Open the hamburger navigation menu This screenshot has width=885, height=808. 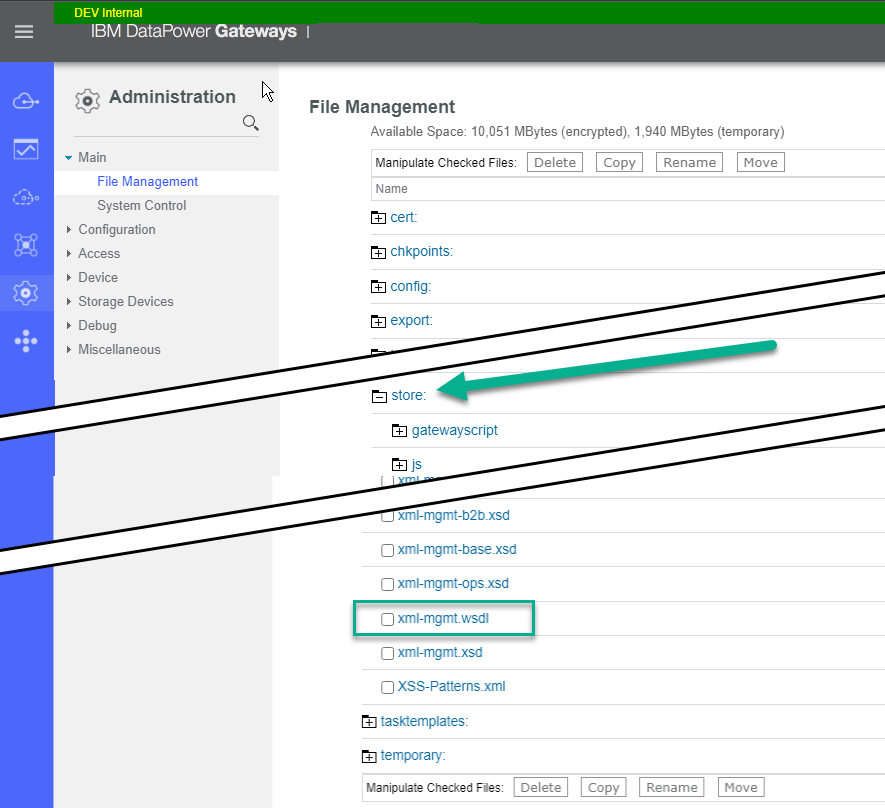pyautogui.click(x=24, y=32)
